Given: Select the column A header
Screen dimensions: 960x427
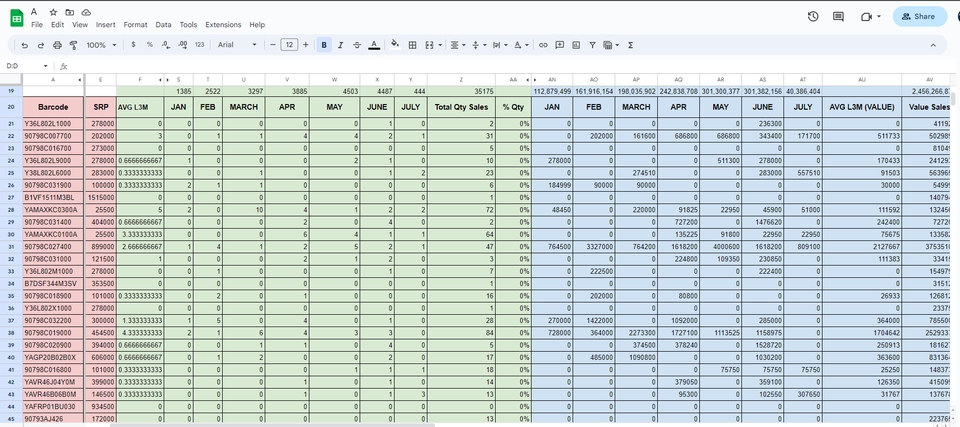Looking at the screenshot, I should coord(53,80).
